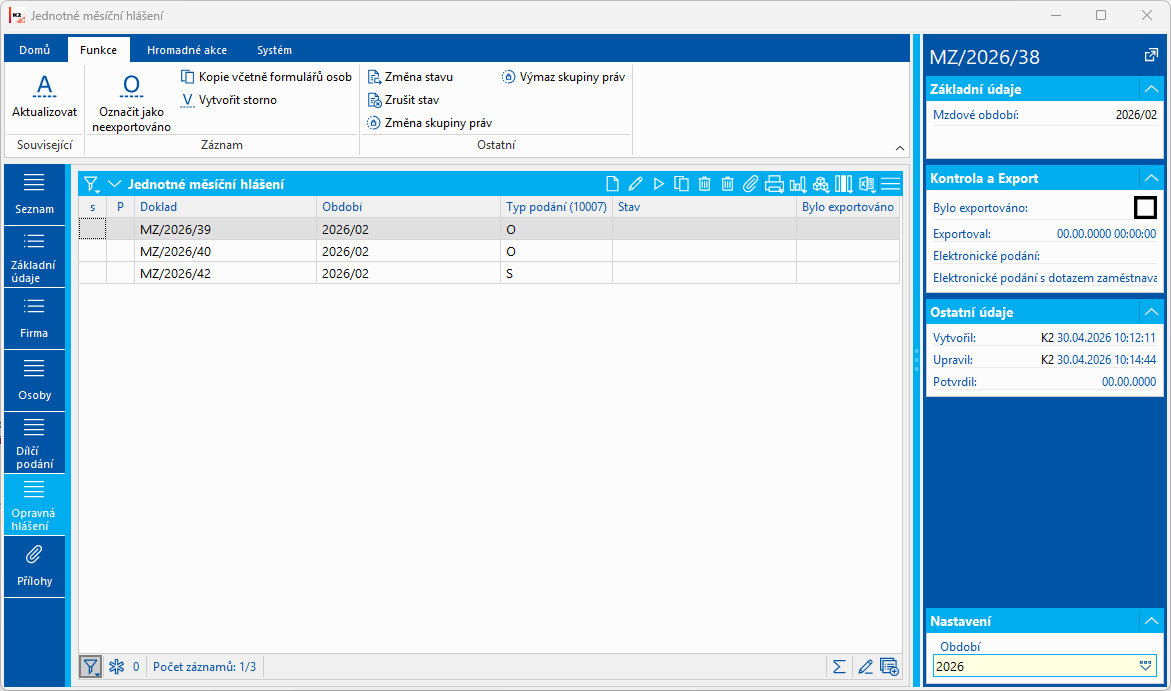
Task: Click the Aktualizovat refresh icon
Action: pos(44,87)
